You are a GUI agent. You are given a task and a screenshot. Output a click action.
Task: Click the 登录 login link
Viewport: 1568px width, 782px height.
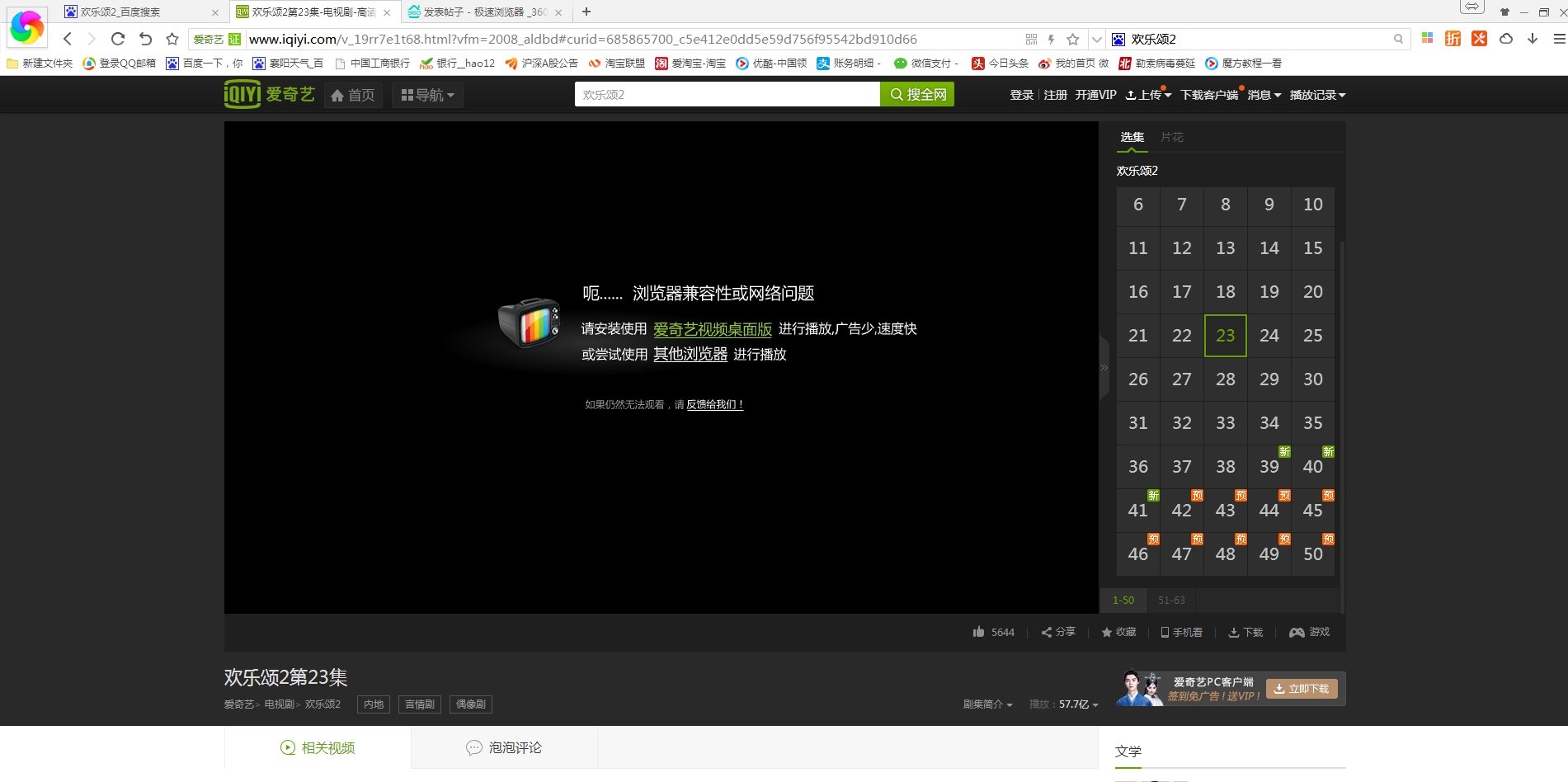click(x=1022, y=95)
